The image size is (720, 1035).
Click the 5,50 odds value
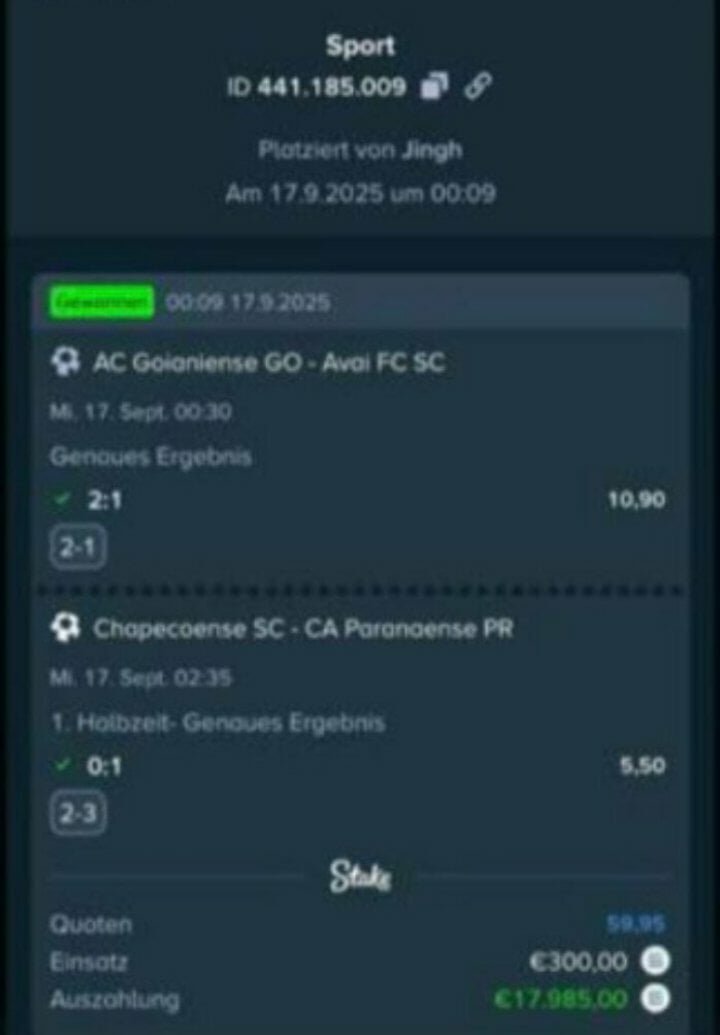pos(642,766)
